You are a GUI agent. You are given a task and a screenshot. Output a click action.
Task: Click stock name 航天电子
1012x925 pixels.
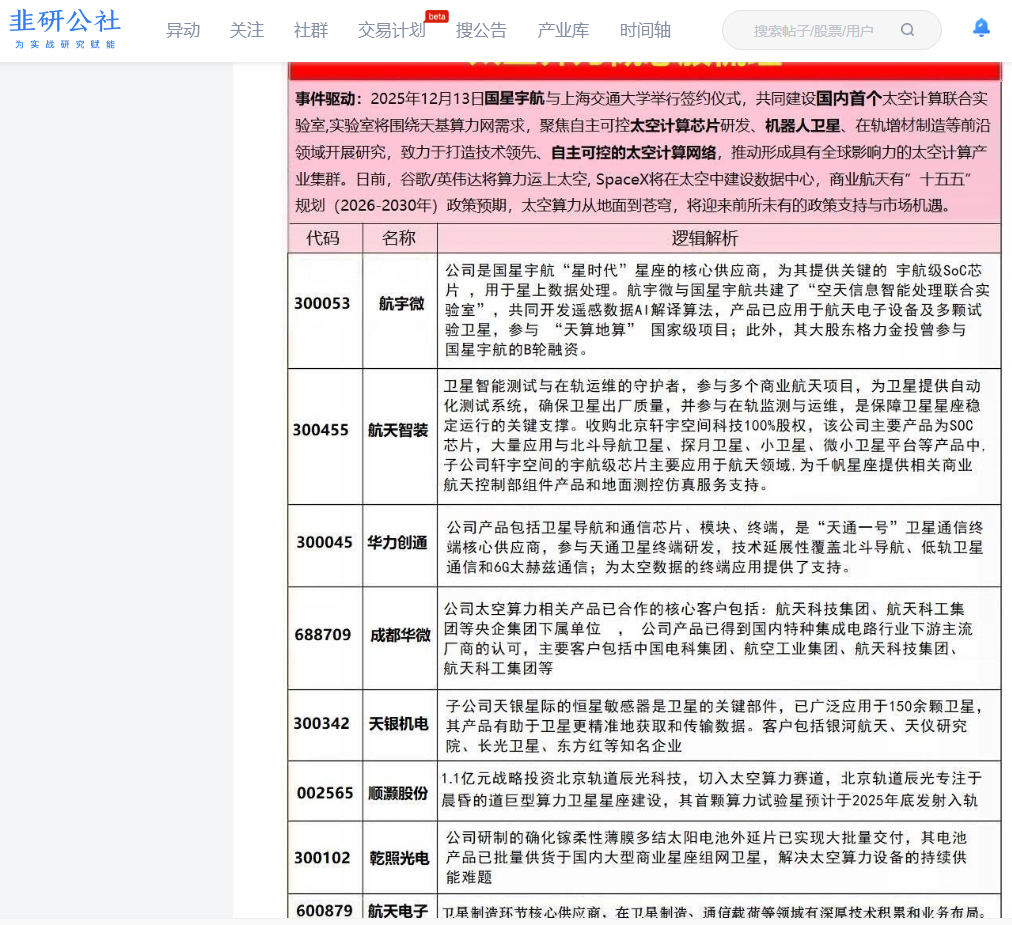tap(398, 911)
